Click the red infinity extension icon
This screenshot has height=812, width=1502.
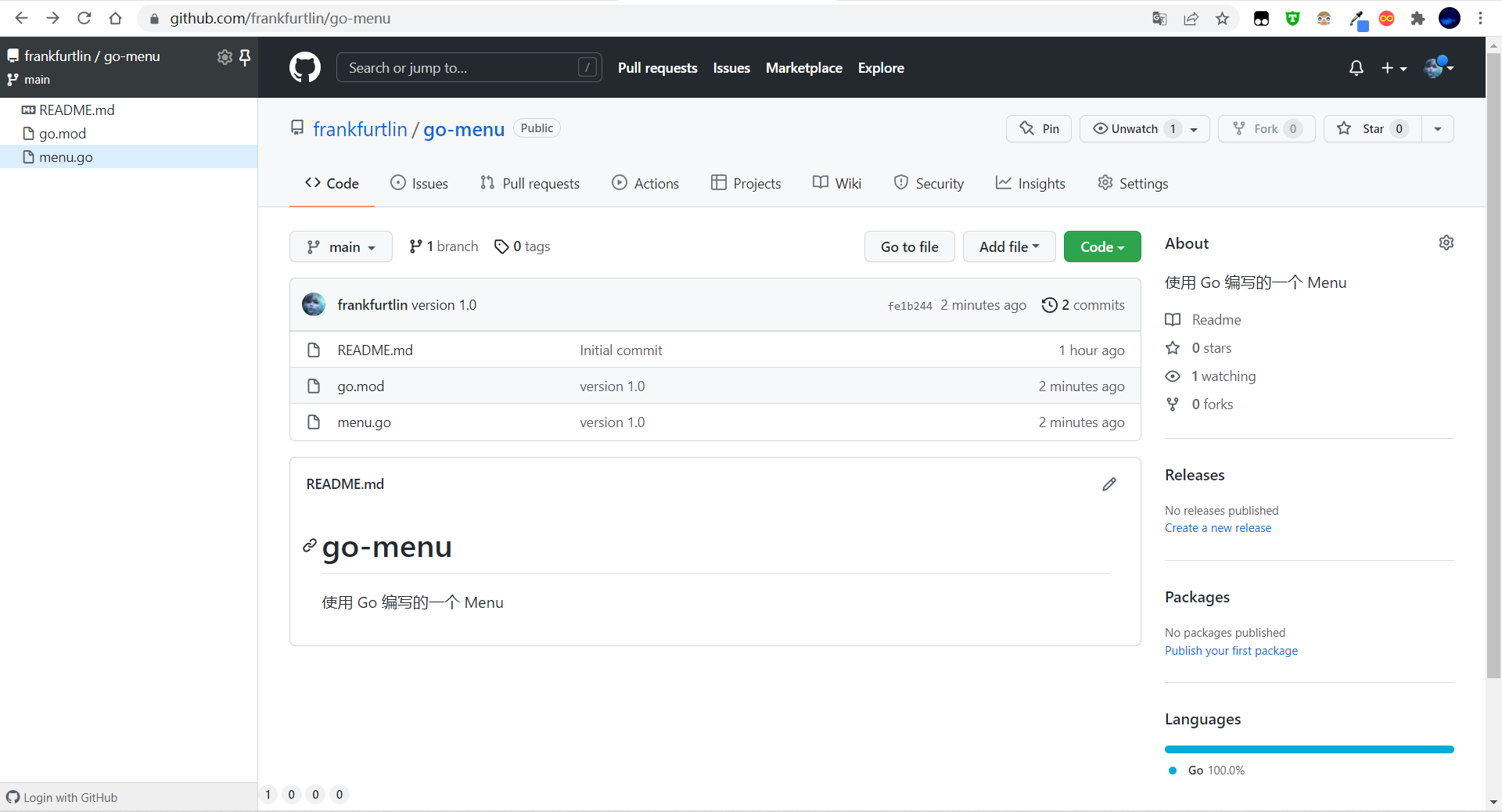(1386, 19)
